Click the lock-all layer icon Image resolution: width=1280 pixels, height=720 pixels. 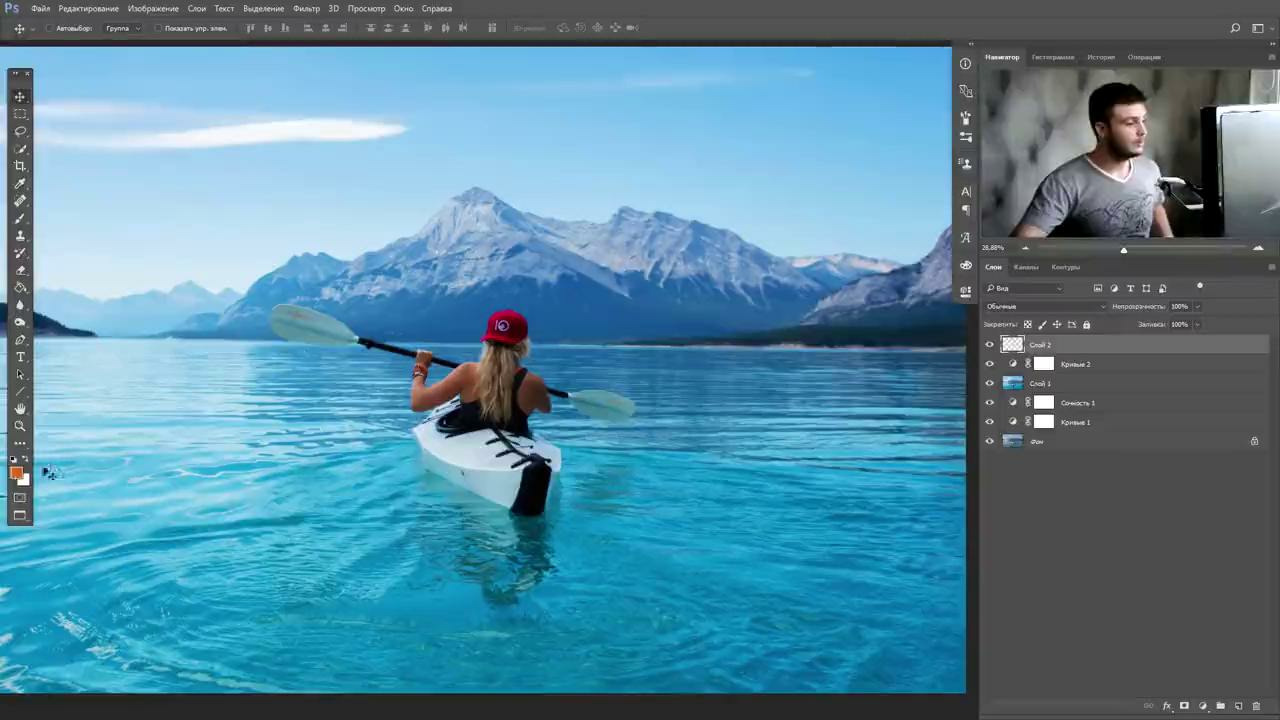1087,325
